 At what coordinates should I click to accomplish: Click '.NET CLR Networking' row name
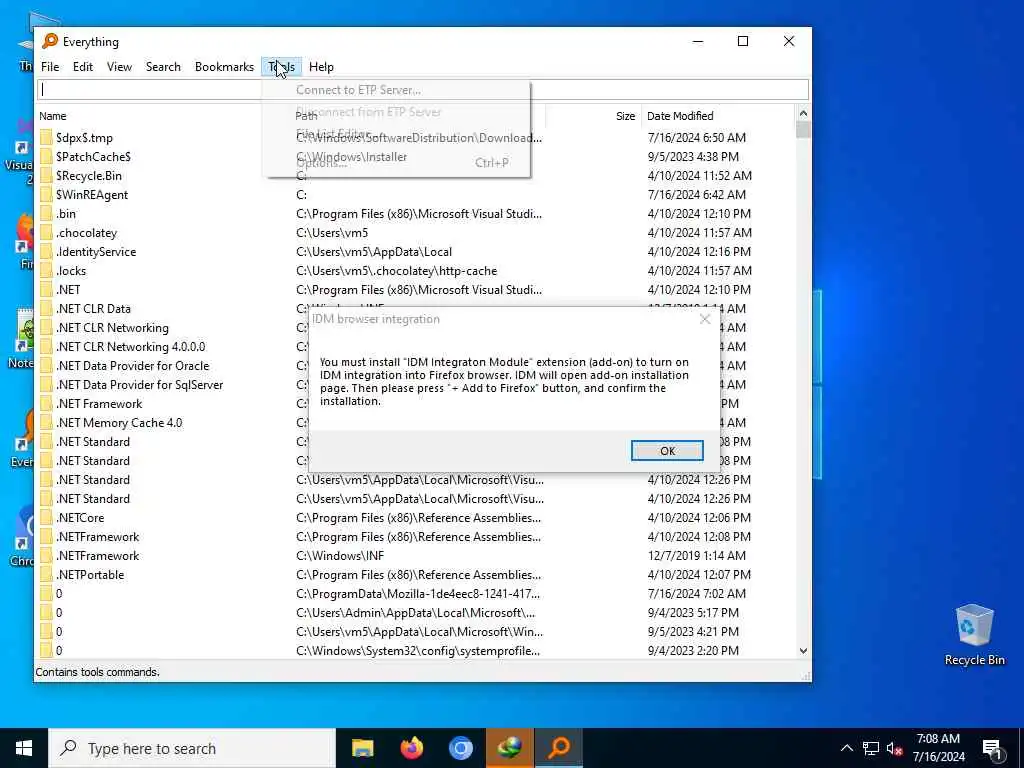pyautogui.click(x=112, y=328)
